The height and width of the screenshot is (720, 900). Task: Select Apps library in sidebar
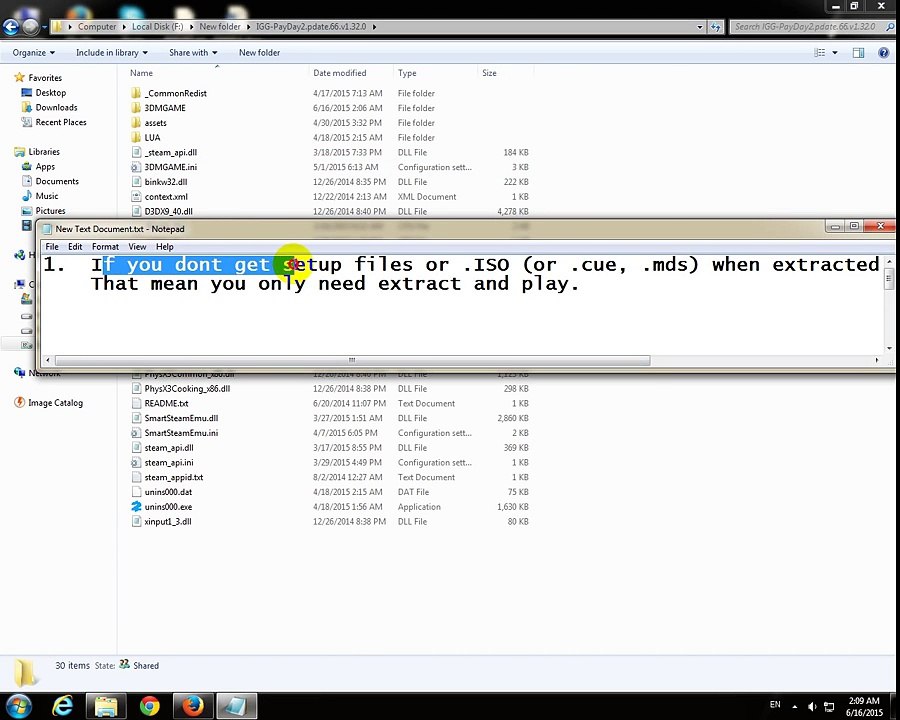pos(45,167)
